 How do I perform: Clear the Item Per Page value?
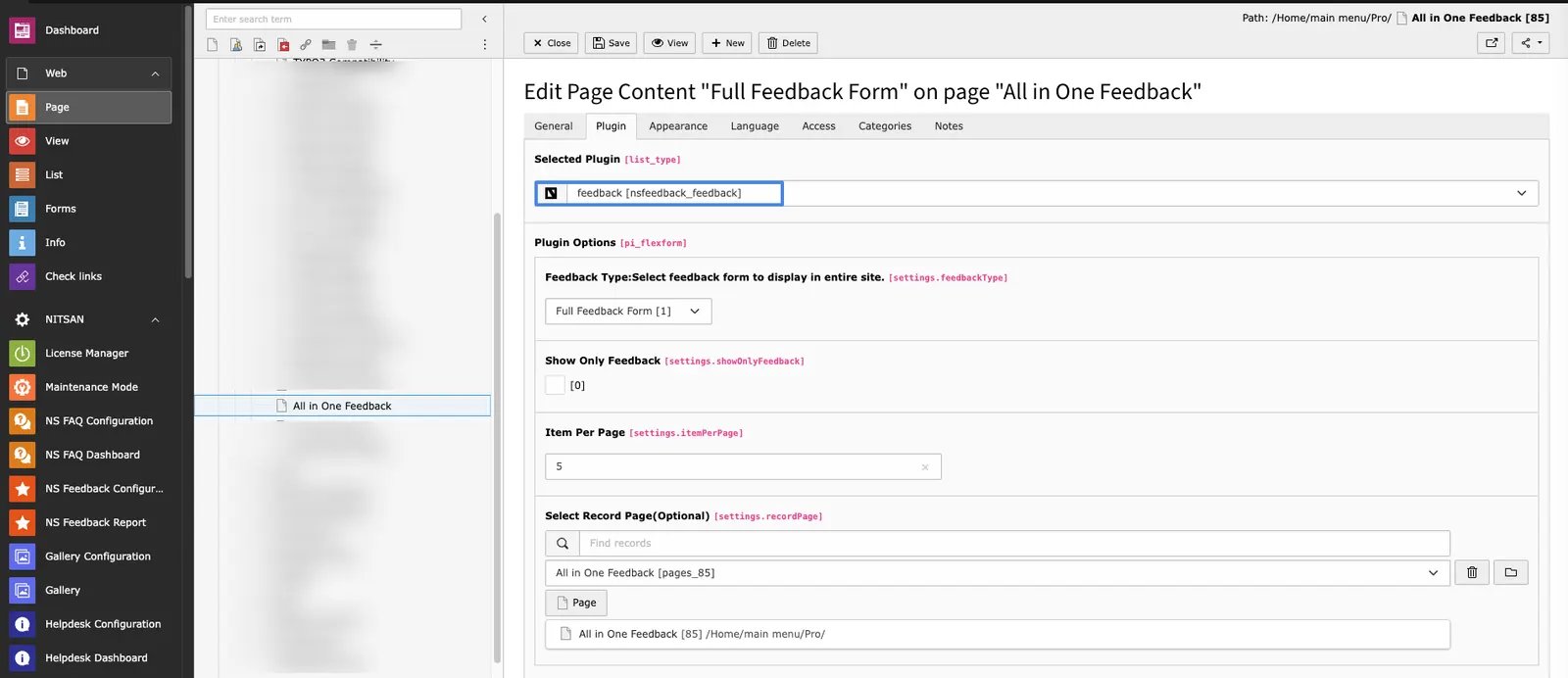point(925,467)
